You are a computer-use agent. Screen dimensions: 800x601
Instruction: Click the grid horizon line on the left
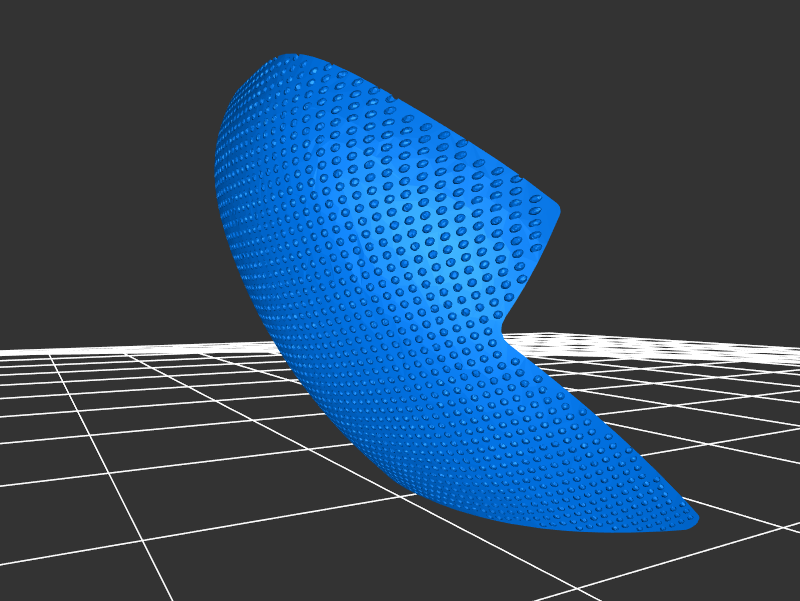(x=100, y=349)
